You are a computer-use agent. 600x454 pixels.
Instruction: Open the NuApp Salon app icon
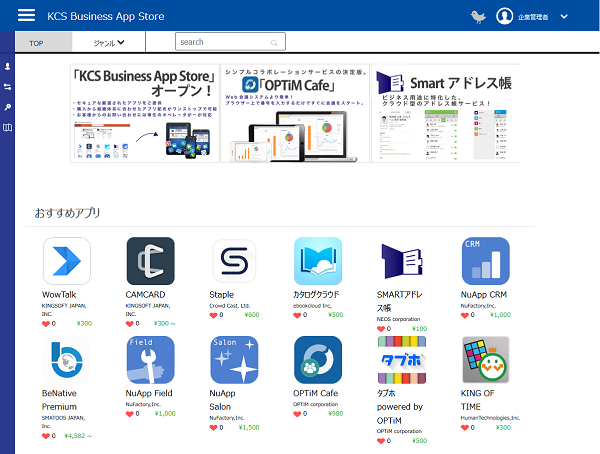tap(234, 360)
